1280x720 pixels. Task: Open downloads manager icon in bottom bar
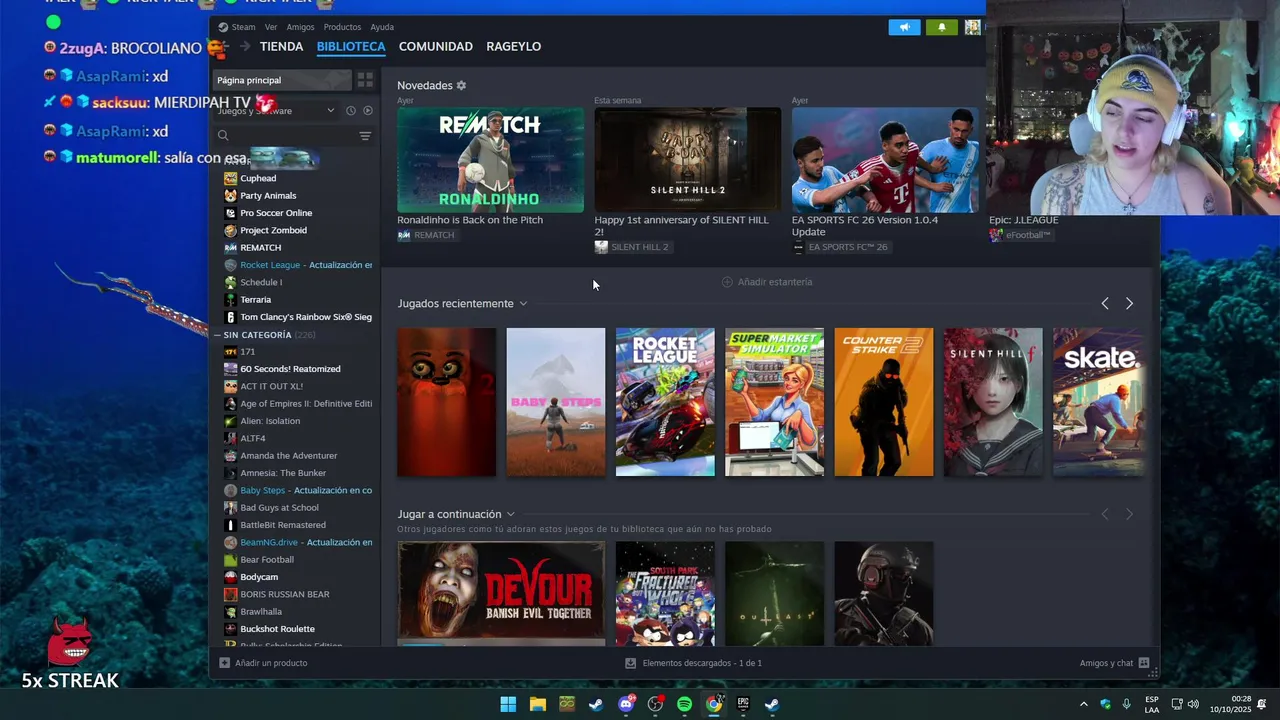[x=630, y=663]
